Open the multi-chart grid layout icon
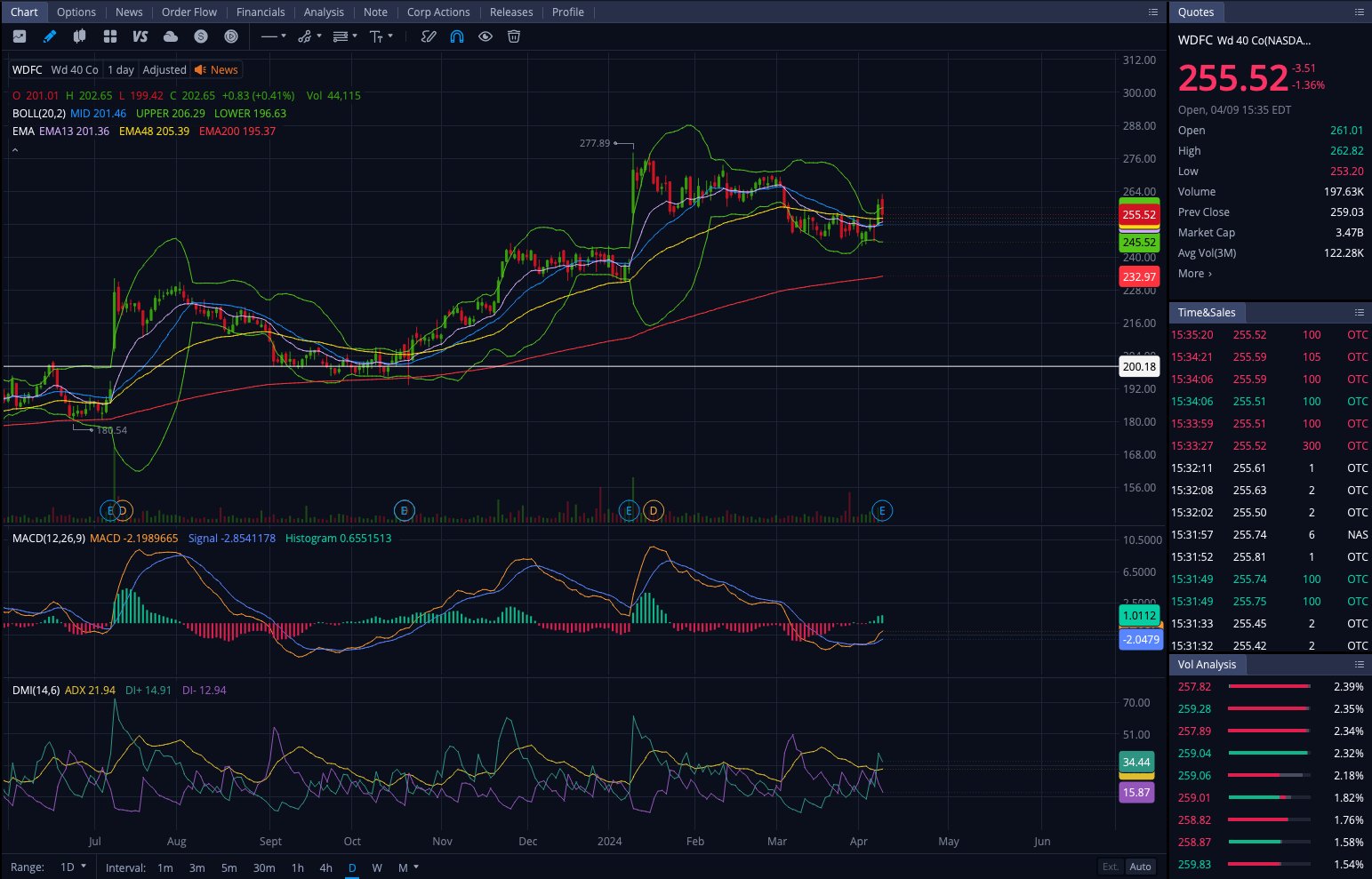The image size is (1372, 879). coord(110,36)
